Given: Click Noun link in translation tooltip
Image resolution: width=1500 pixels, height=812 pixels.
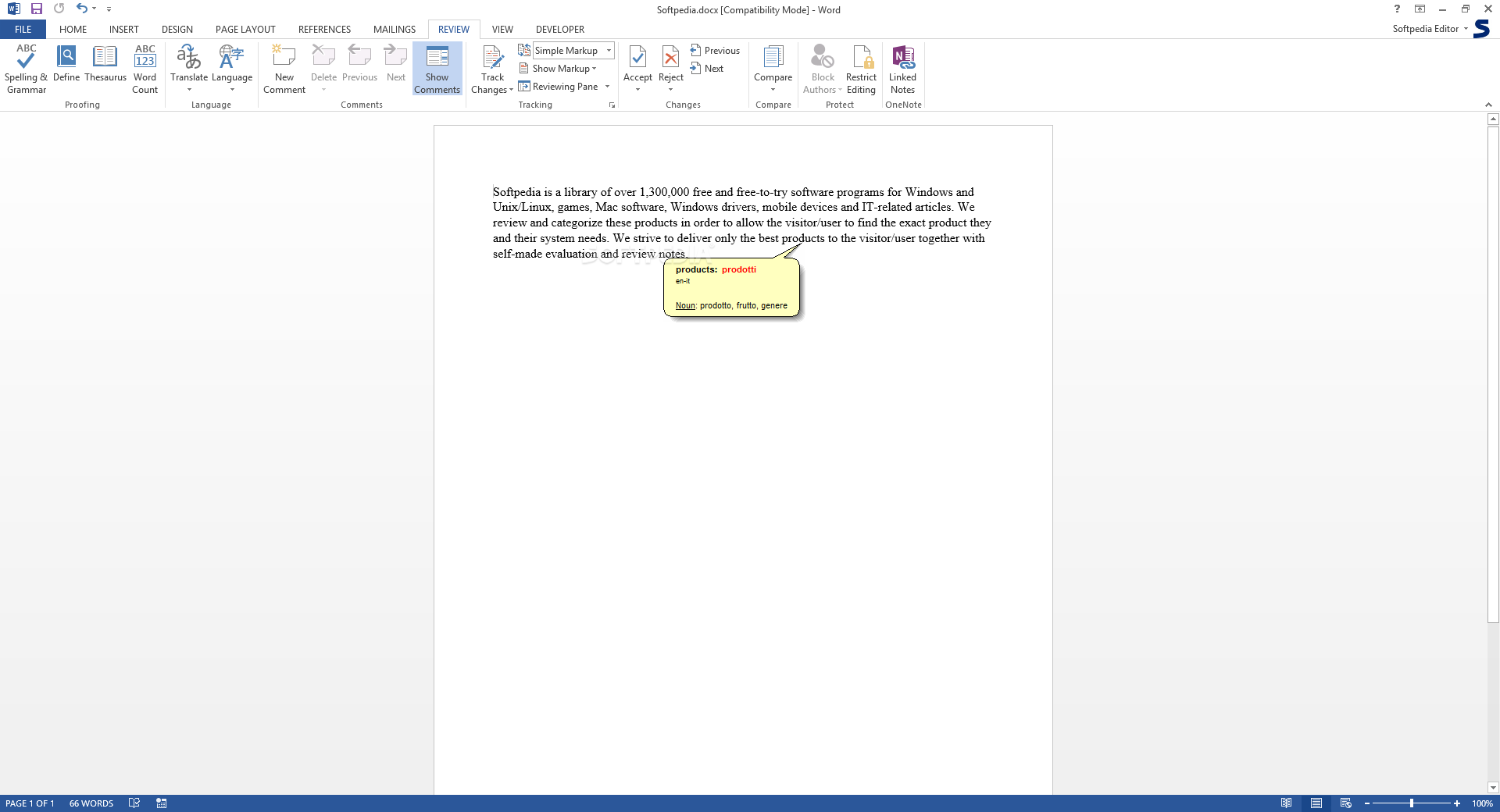Looking at the screenshot, I should [685, 306].
